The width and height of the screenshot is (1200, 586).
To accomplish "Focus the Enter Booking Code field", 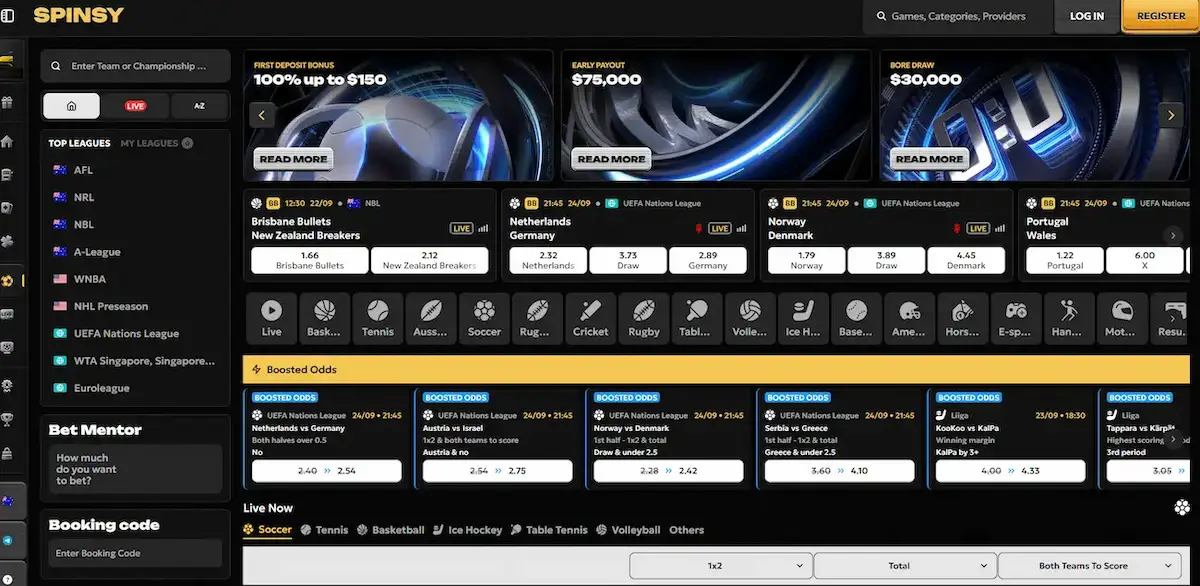I will click(x=135, y=553).
